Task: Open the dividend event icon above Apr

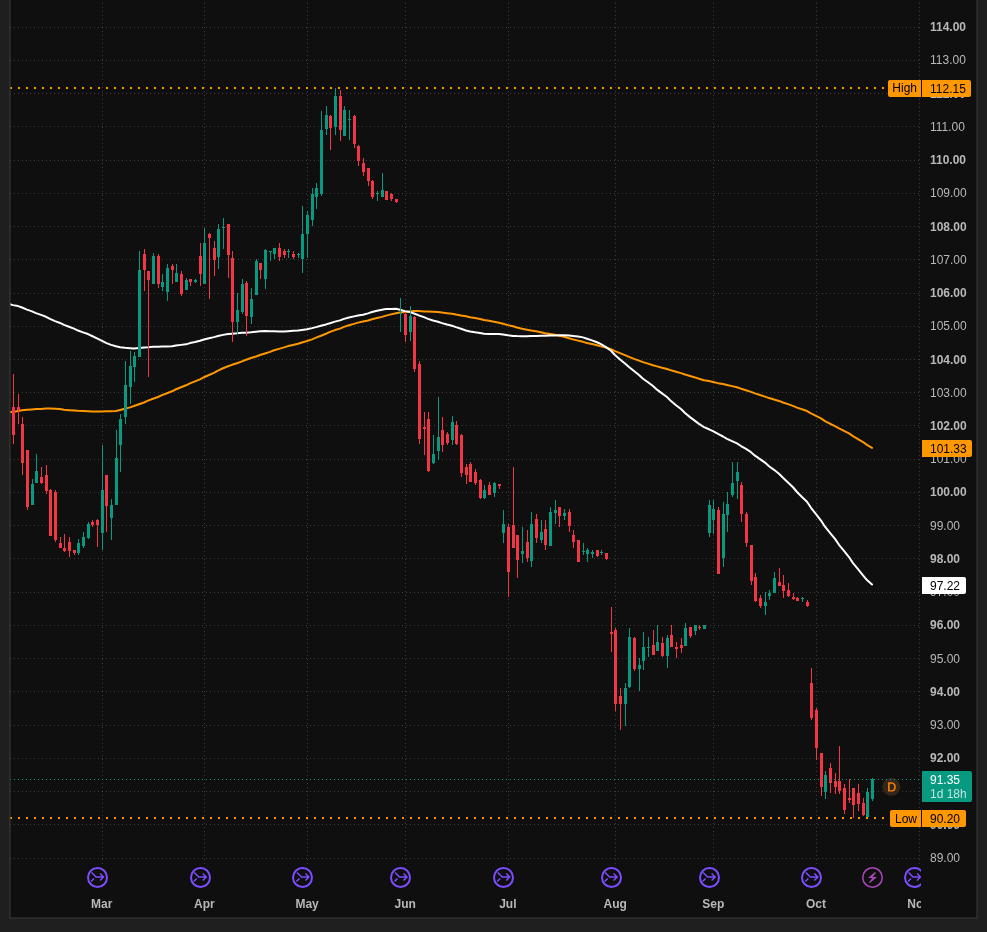Action: (201, 877)
